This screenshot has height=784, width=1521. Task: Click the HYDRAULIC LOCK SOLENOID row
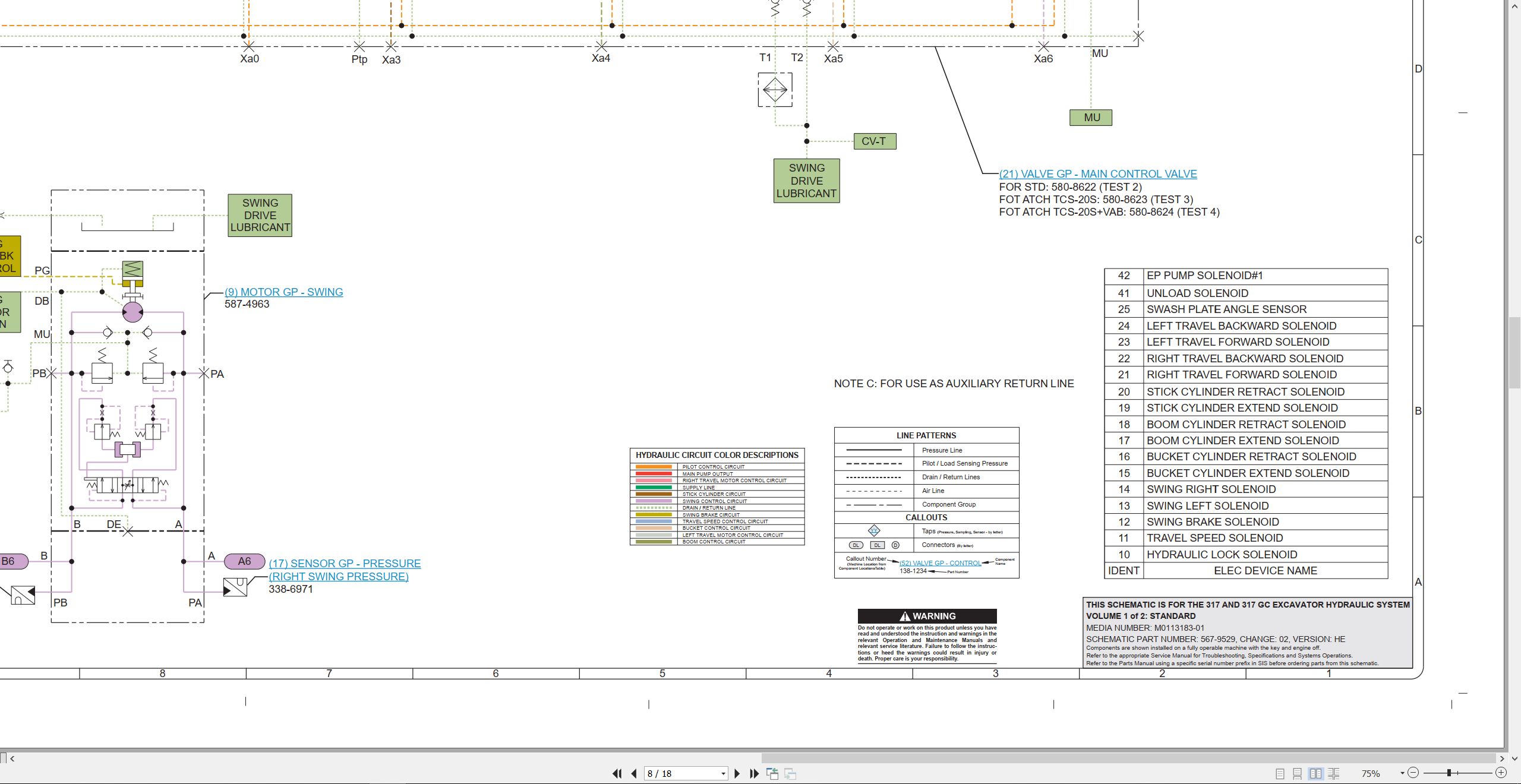[1246, 555]
